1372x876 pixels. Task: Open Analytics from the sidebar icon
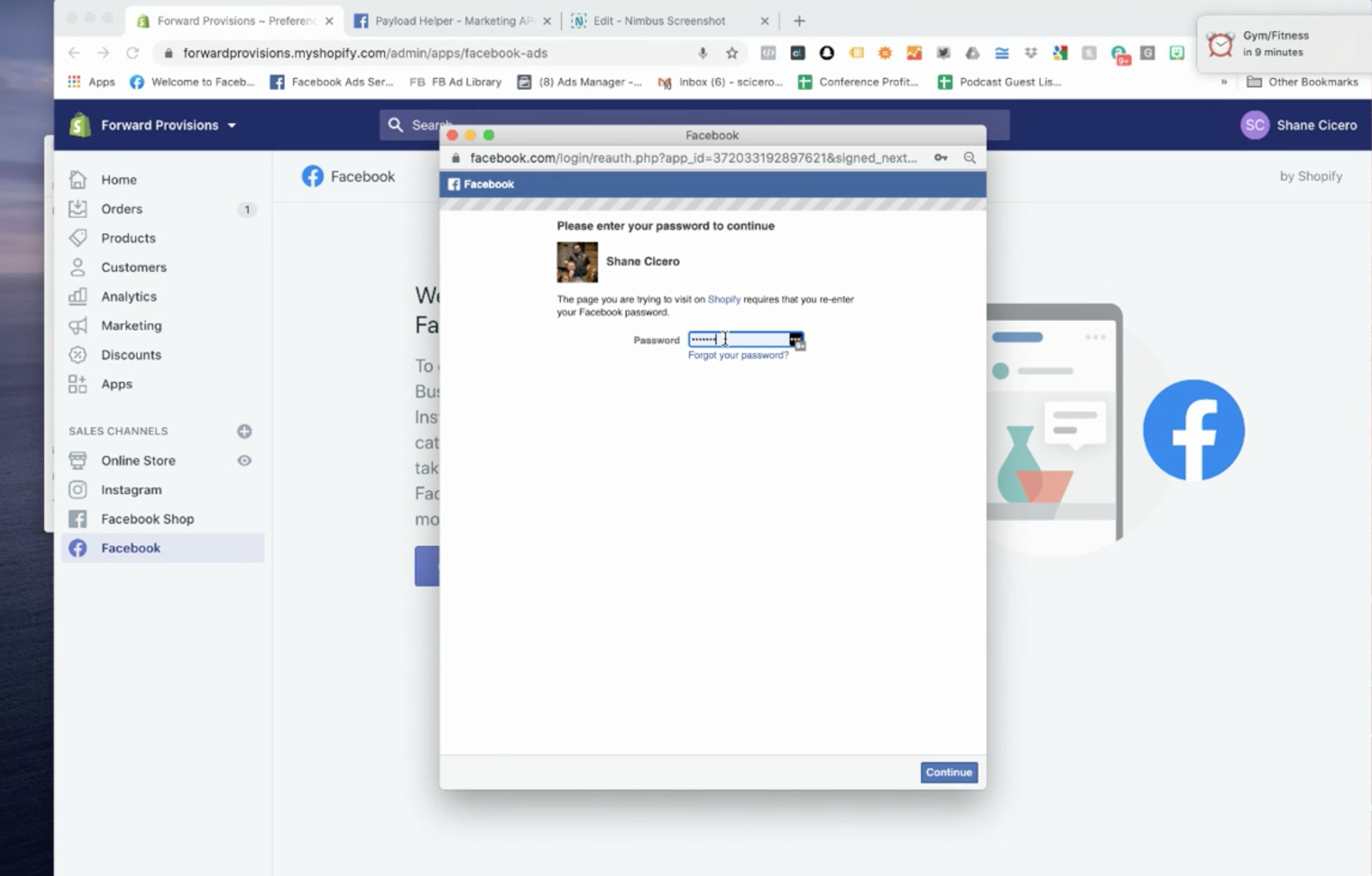point(78,296)
